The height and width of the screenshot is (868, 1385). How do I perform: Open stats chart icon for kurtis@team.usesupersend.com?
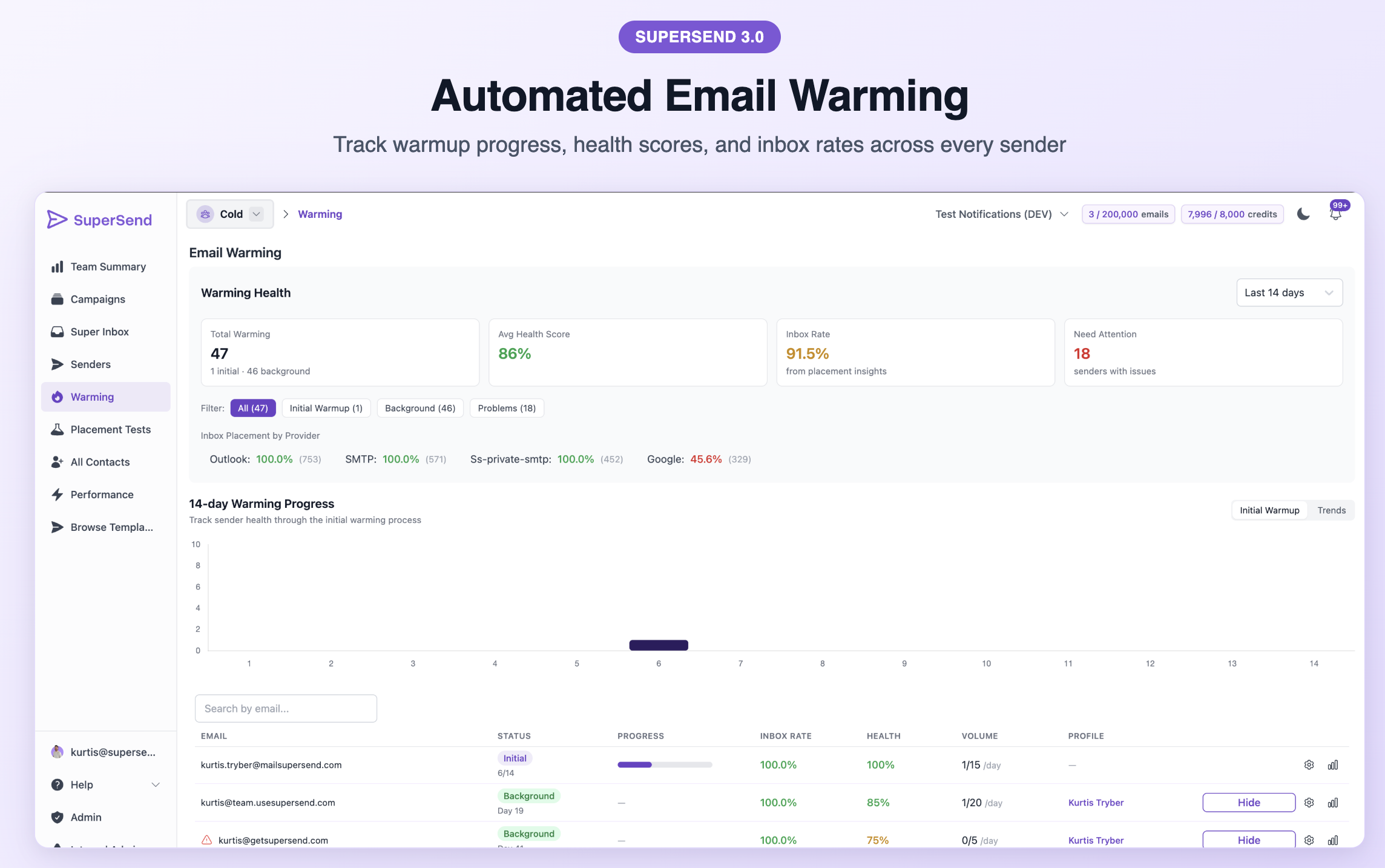click(x=1333, y=803)
